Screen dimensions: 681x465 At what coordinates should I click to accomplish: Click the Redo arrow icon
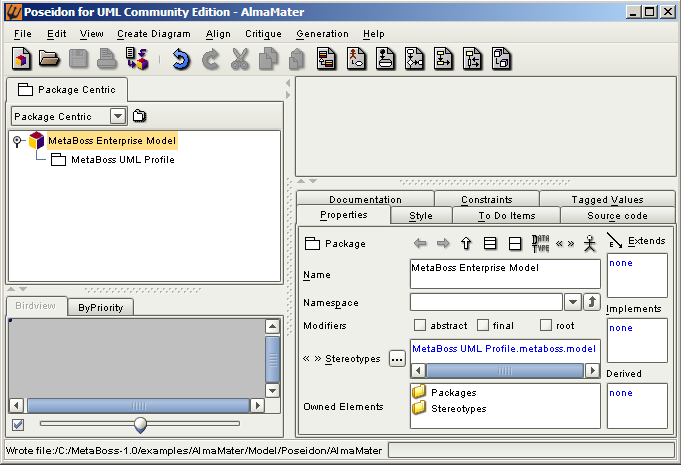(x=211, y=59)
